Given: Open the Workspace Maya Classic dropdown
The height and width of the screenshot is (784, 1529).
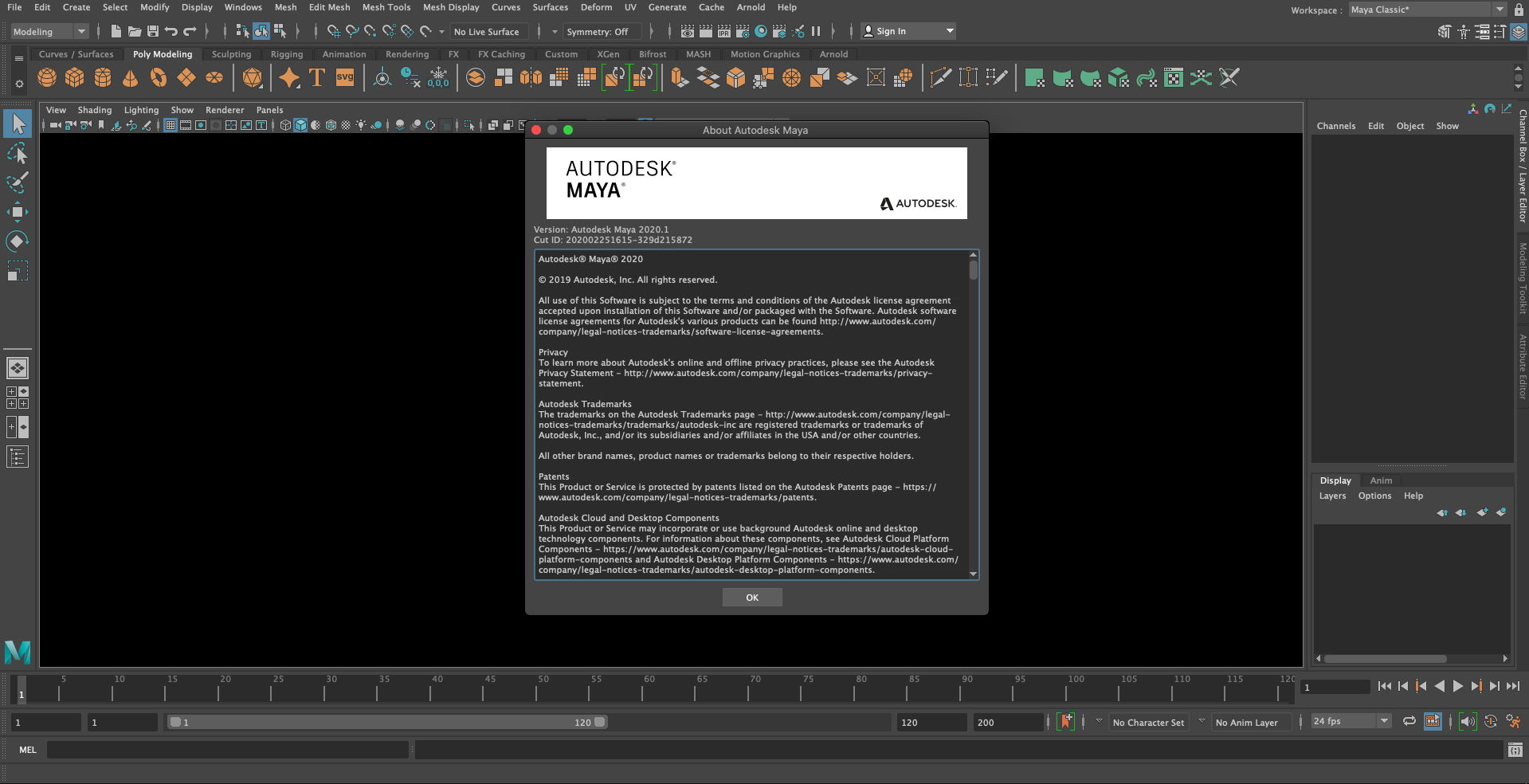Looking at the screenshot, I should tap(1428, 10).
